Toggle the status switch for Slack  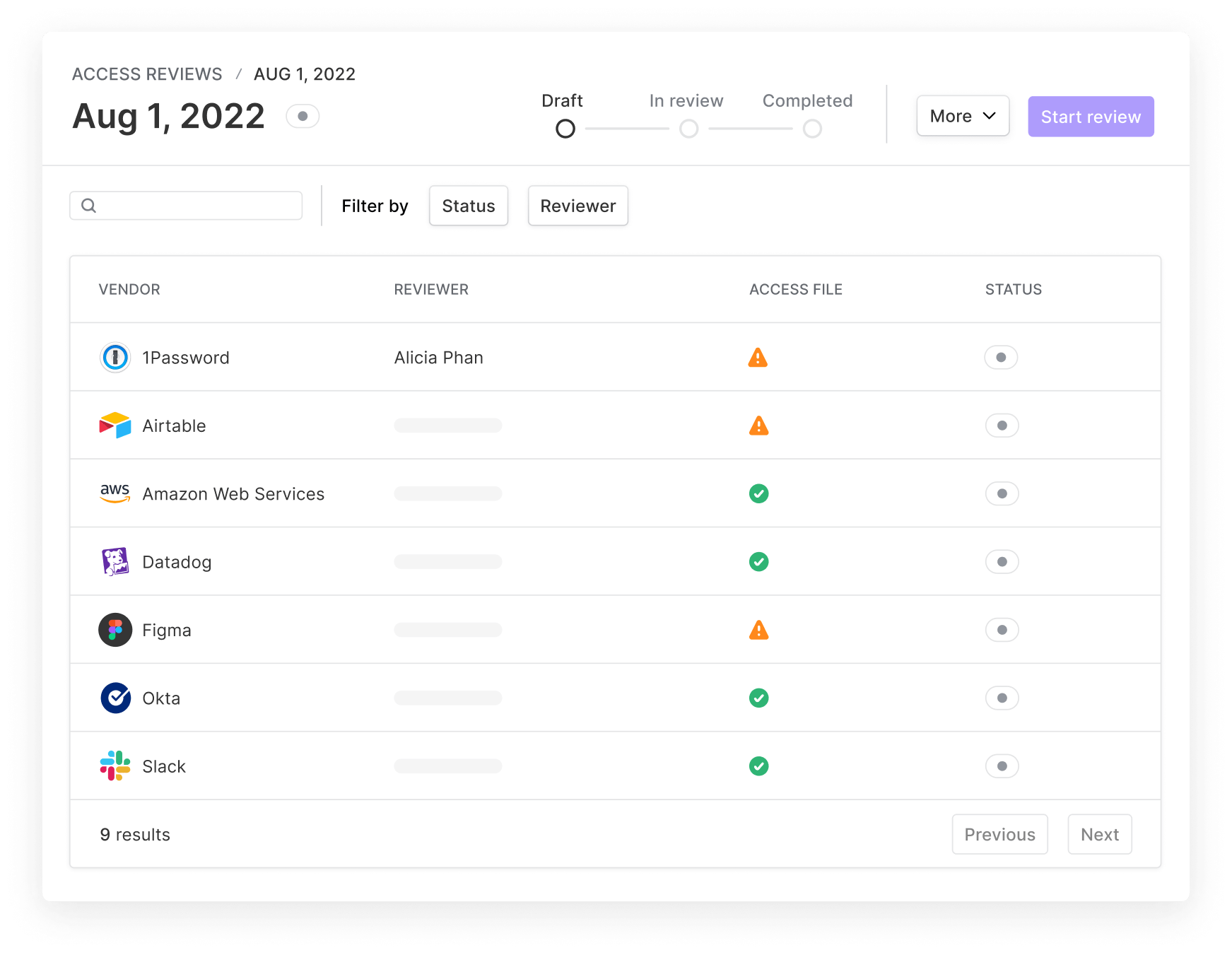[x=1002, y=766]
